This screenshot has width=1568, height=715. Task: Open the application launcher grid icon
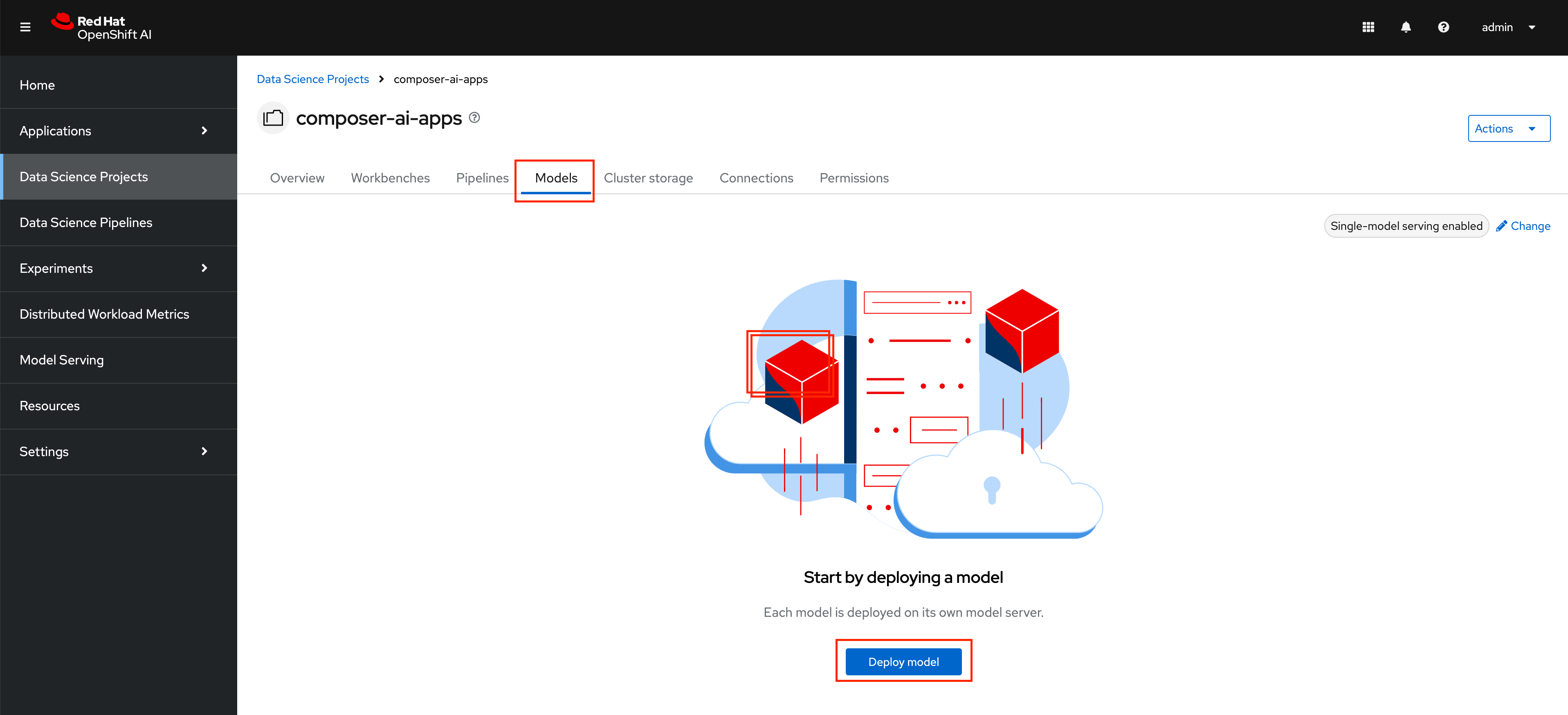tap(1368, 27)
